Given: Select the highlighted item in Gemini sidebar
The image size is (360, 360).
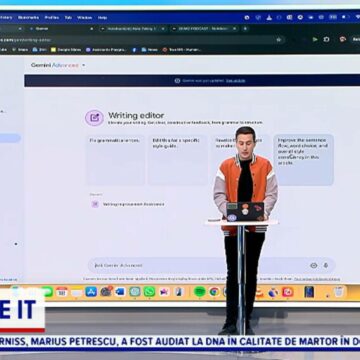Looking at the screenshot, I should pyautogui.click(x=10, y=138).
